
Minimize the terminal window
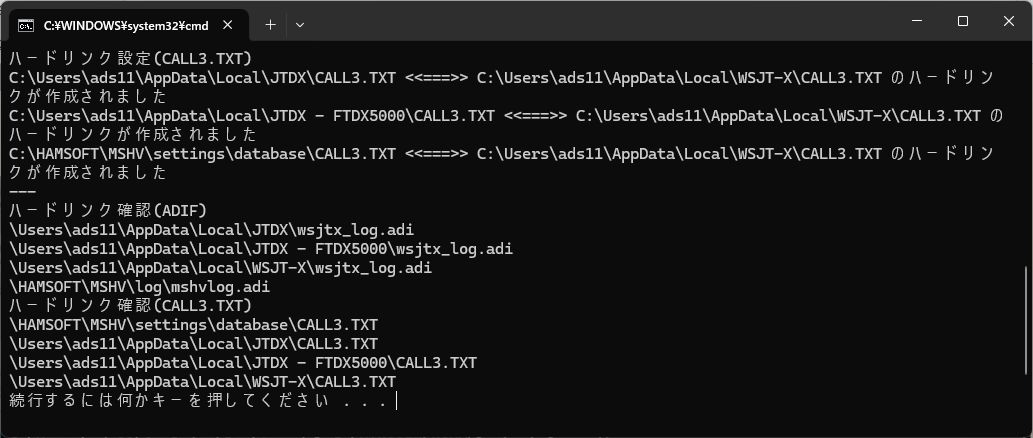coord(915,22)
